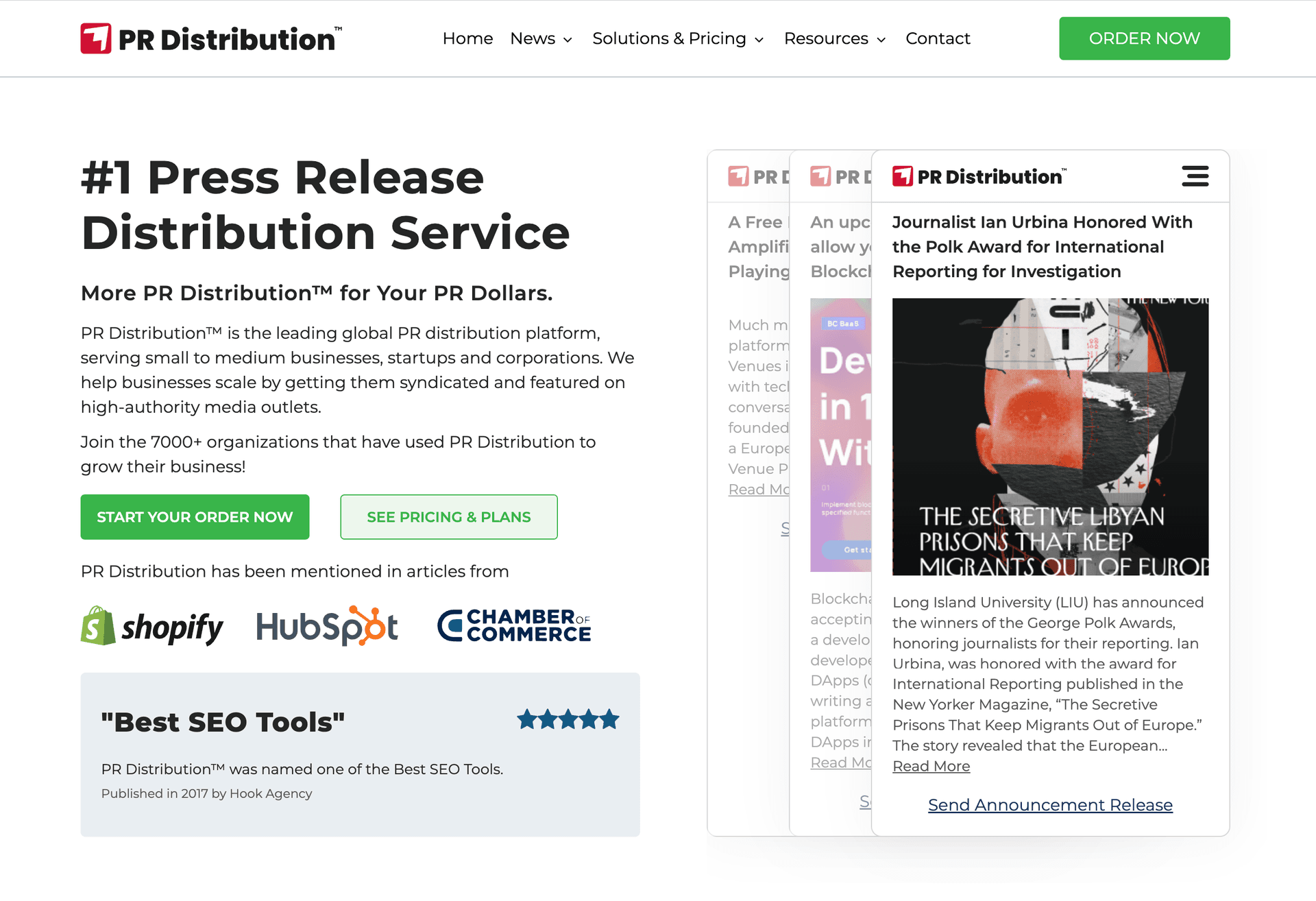Click the "Best SEO Tools" heading
This screenshot has height=901, width=1316.
coord(223,722)
